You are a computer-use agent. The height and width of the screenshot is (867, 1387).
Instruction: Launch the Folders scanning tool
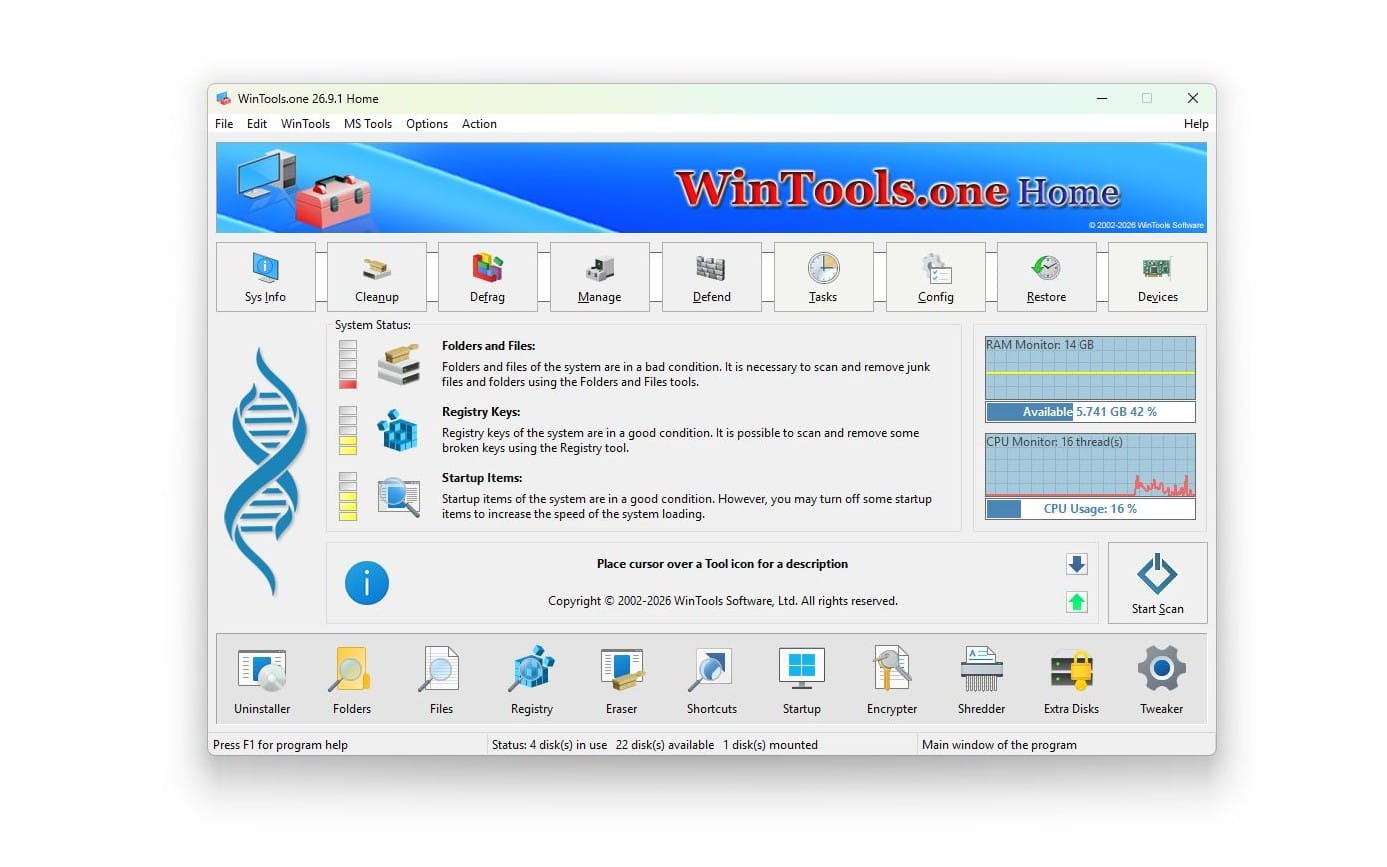coord(352,681)
